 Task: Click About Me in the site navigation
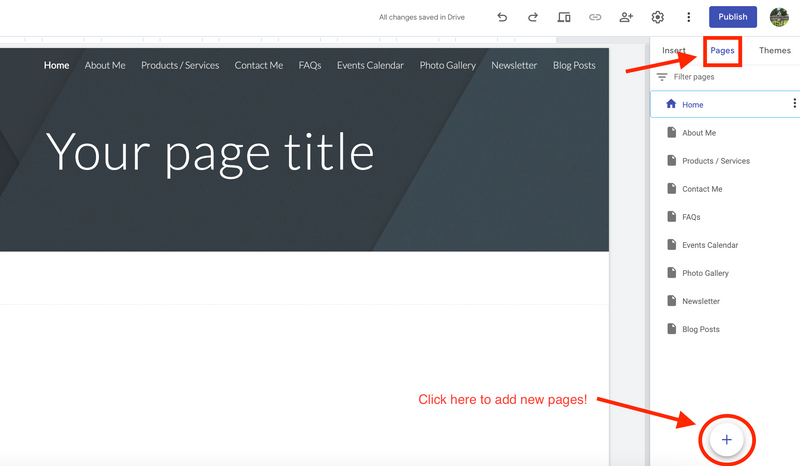(105, 65)
